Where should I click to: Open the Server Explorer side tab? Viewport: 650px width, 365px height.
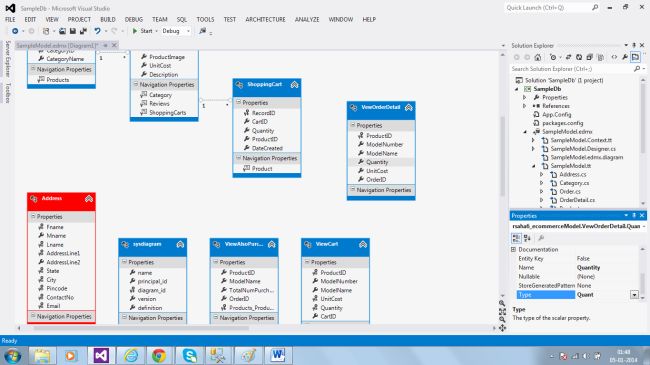point(7,58)
